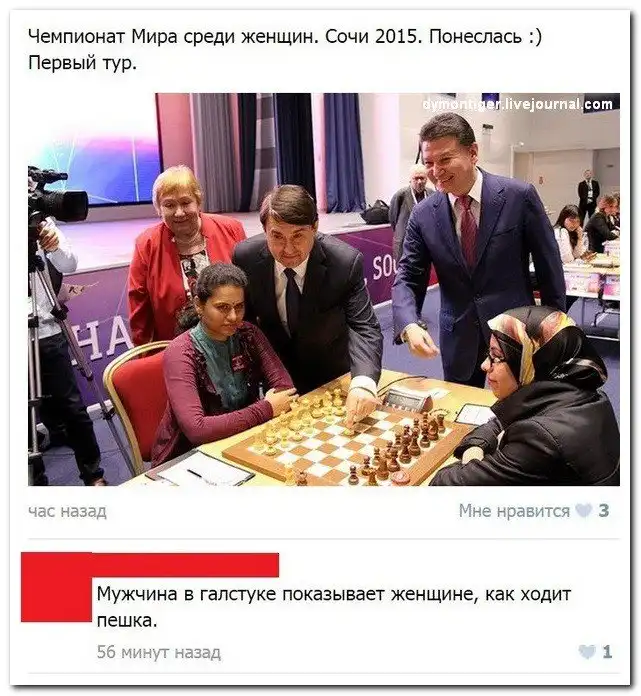Open the chess tournament photo
The image size is (641, 696).
click(324, 289)
